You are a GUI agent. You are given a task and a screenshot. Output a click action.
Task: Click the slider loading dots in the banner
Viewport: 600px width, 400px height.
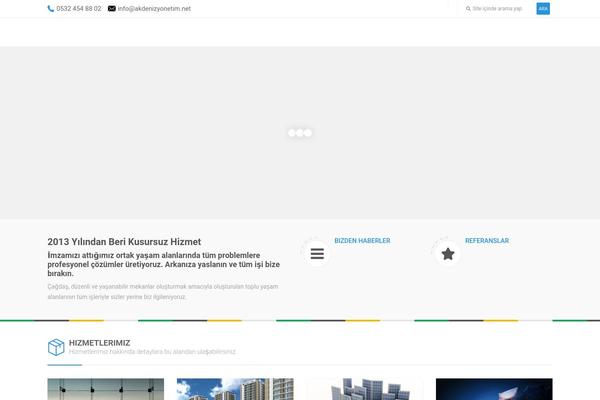[x=300, y=133]
